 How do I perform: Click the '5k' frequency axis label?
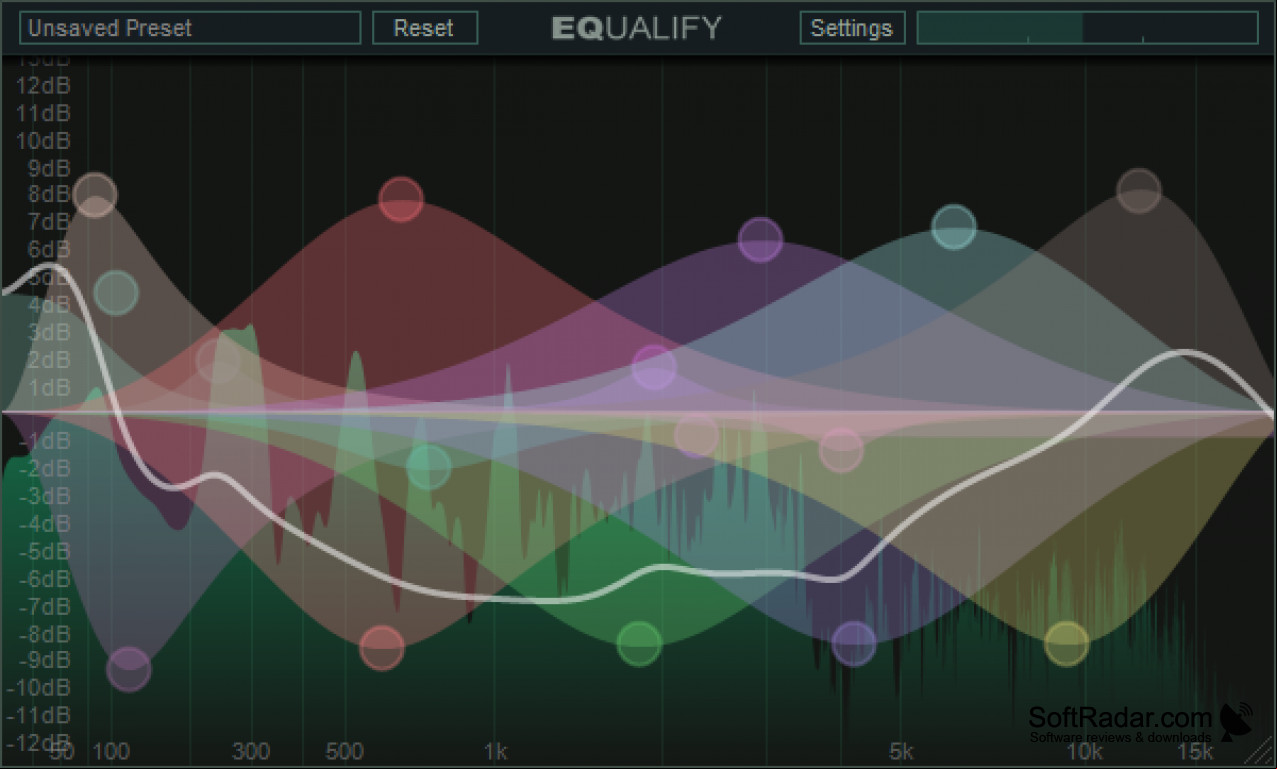click(902, 752)
